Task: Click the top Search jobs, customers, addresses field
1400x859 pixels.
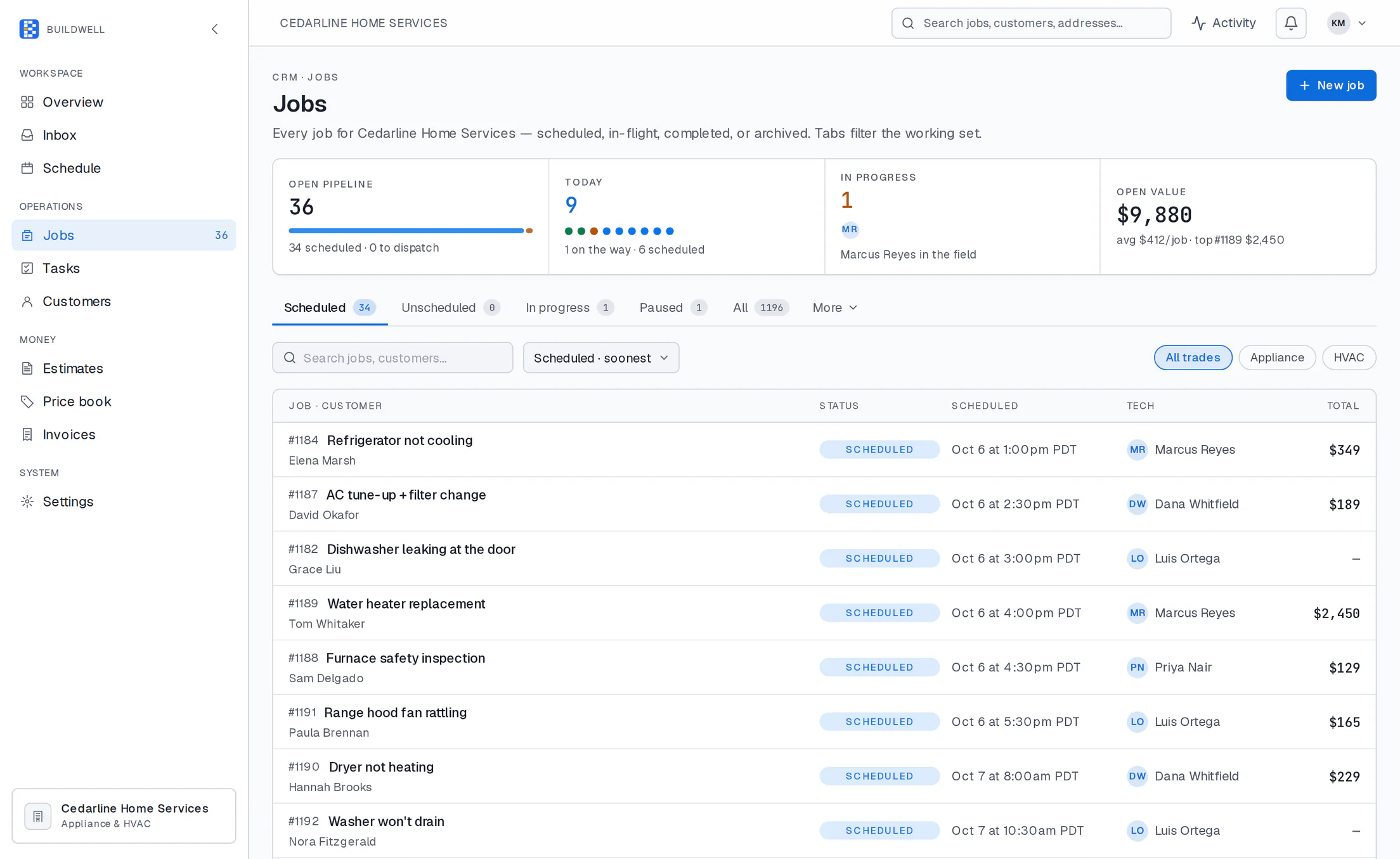Action: tap(1031, 23)
